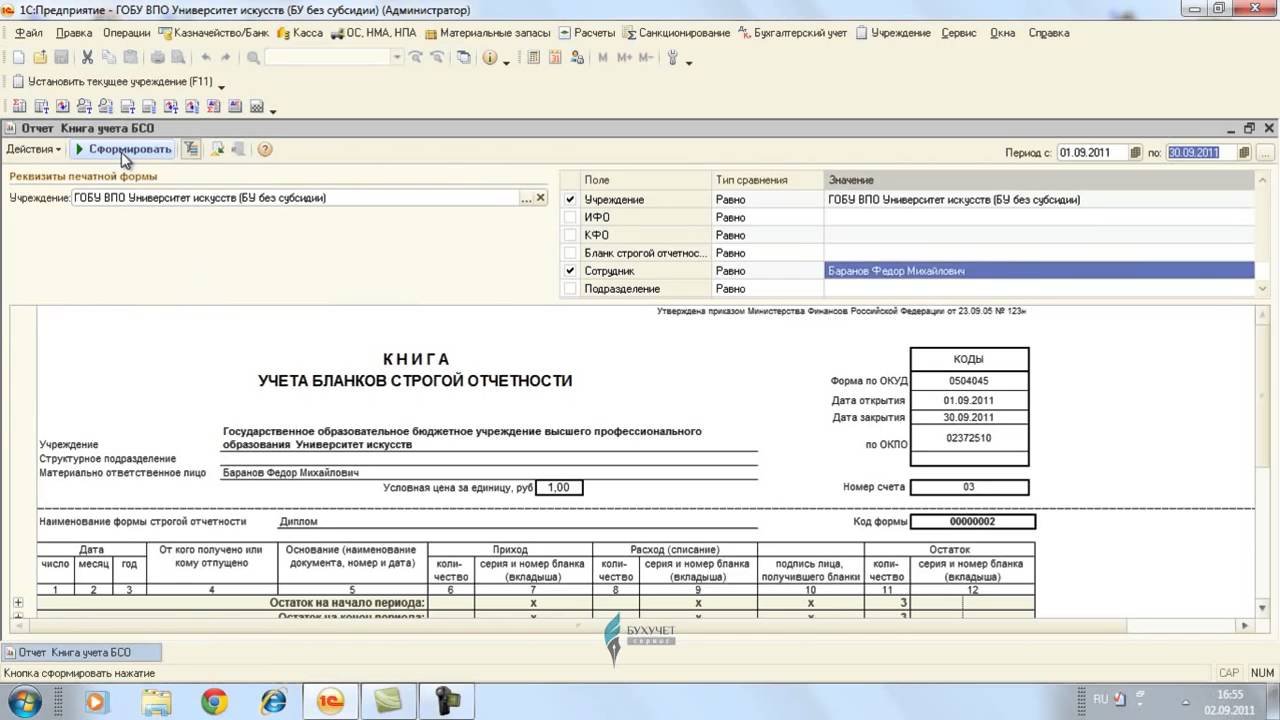Enable the Бланк строгой отчетности filter checkbox

(570, 254)
